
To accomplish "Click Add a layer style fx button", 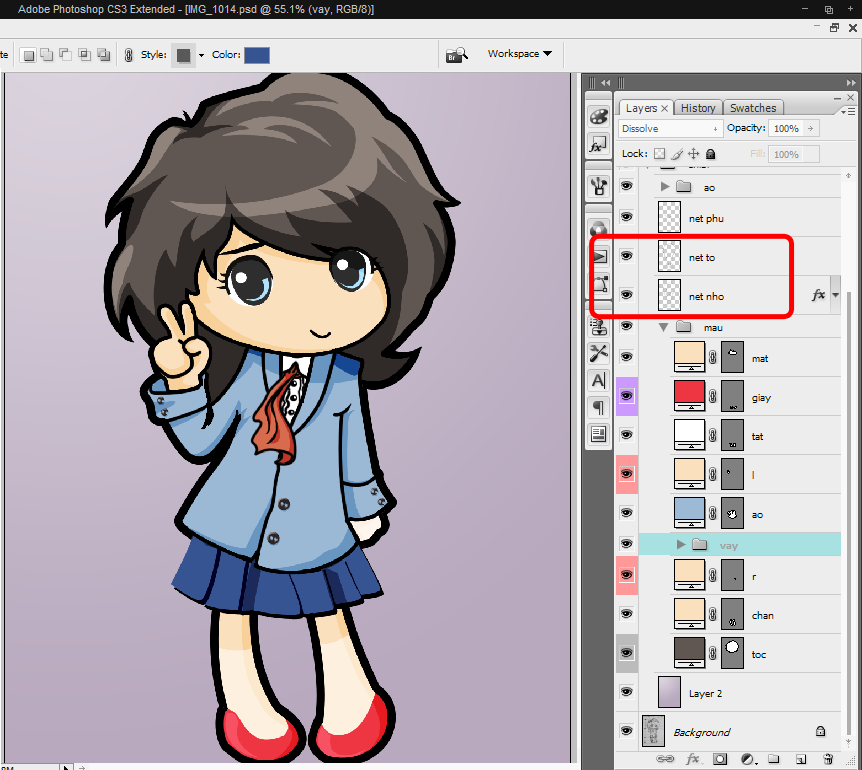I will coord(693,759).
